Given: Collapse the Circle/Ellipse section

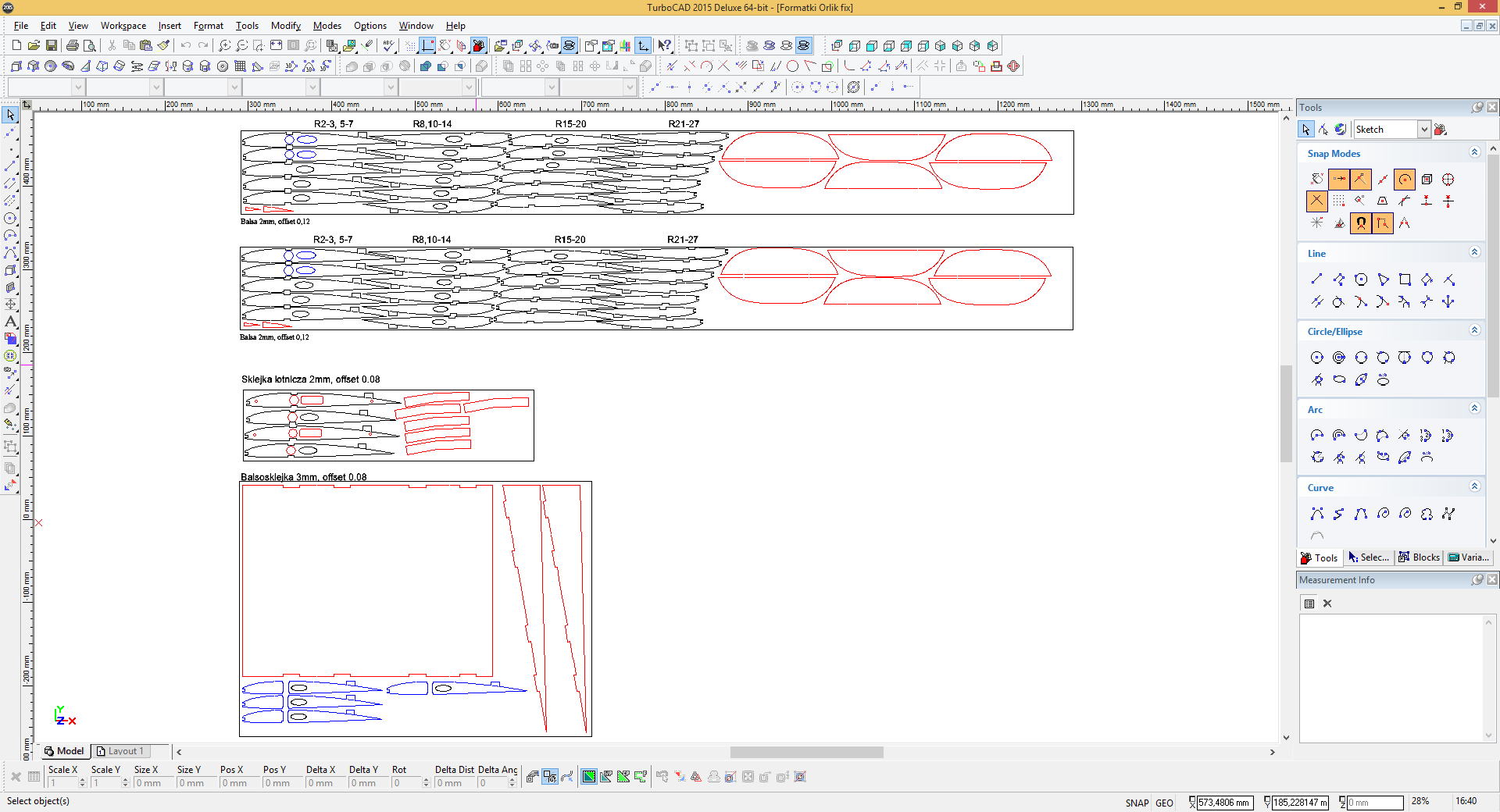Looking at the screenshot, I should [1474, 330].
